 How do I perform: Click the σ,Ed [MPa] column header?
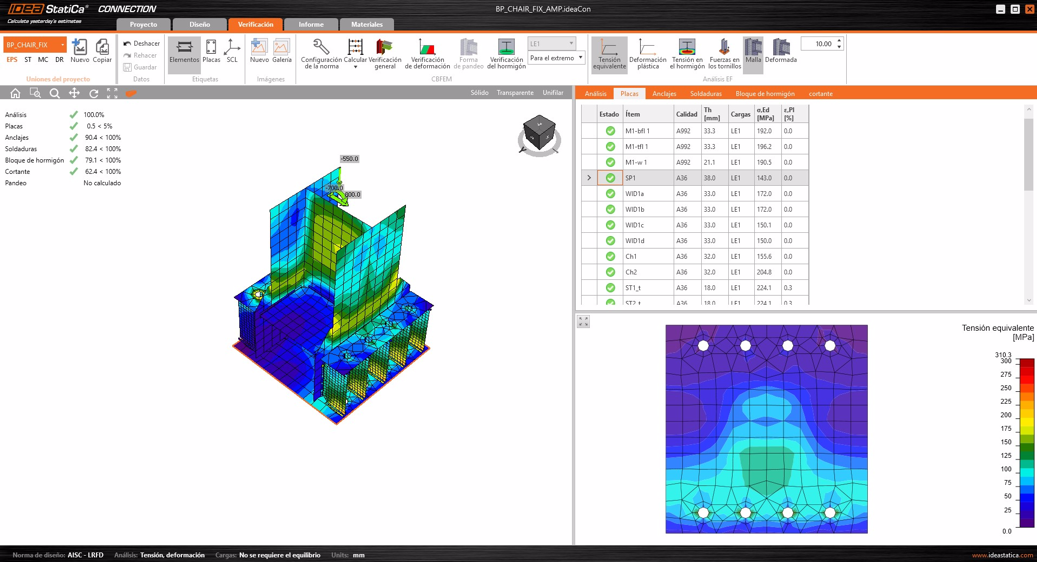point(767,114)
